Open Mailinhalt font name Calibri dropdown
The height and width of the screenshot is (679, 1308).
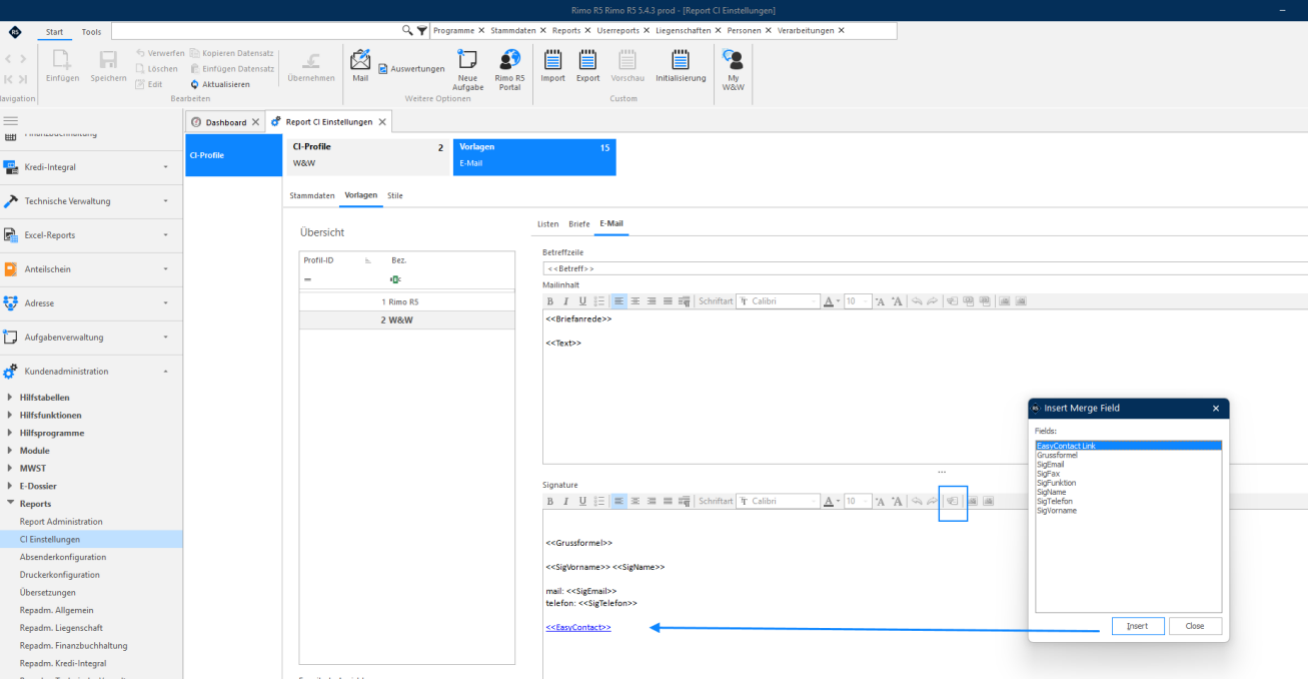tap(813, 301)
